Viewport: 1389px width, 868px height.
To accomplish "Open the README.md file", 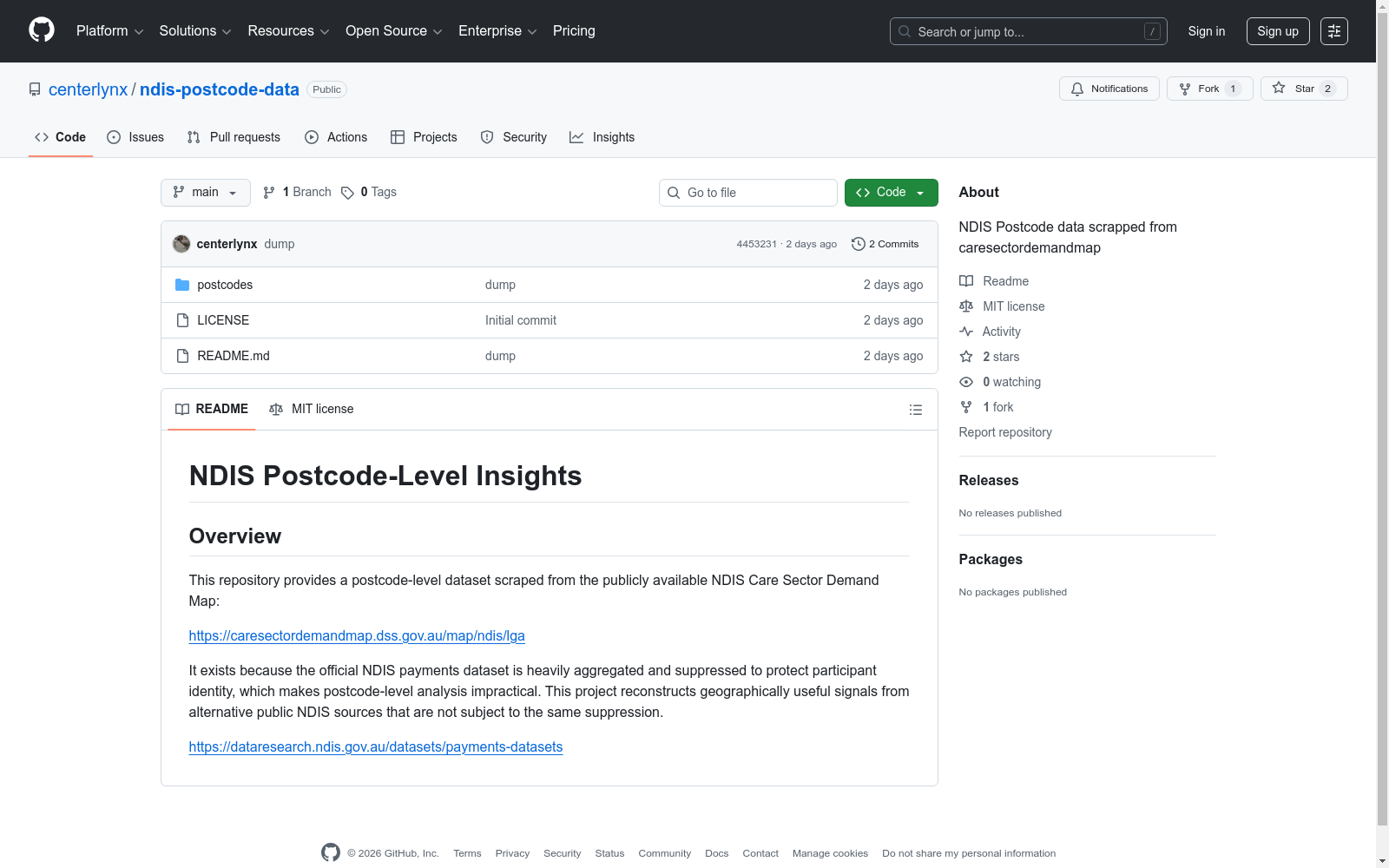I will 234,356.
